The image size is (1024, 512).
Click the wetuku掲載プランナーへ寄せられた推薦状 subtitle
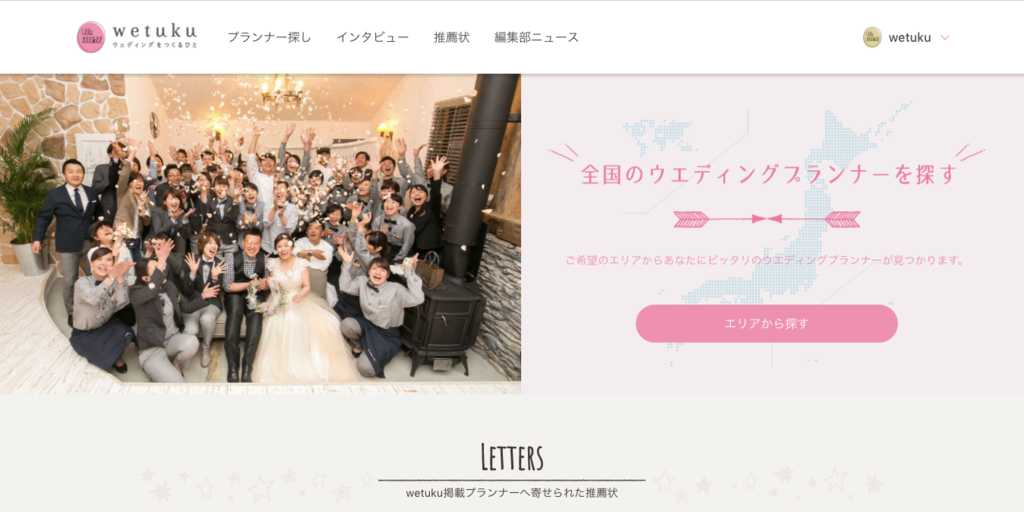[511, 493]
